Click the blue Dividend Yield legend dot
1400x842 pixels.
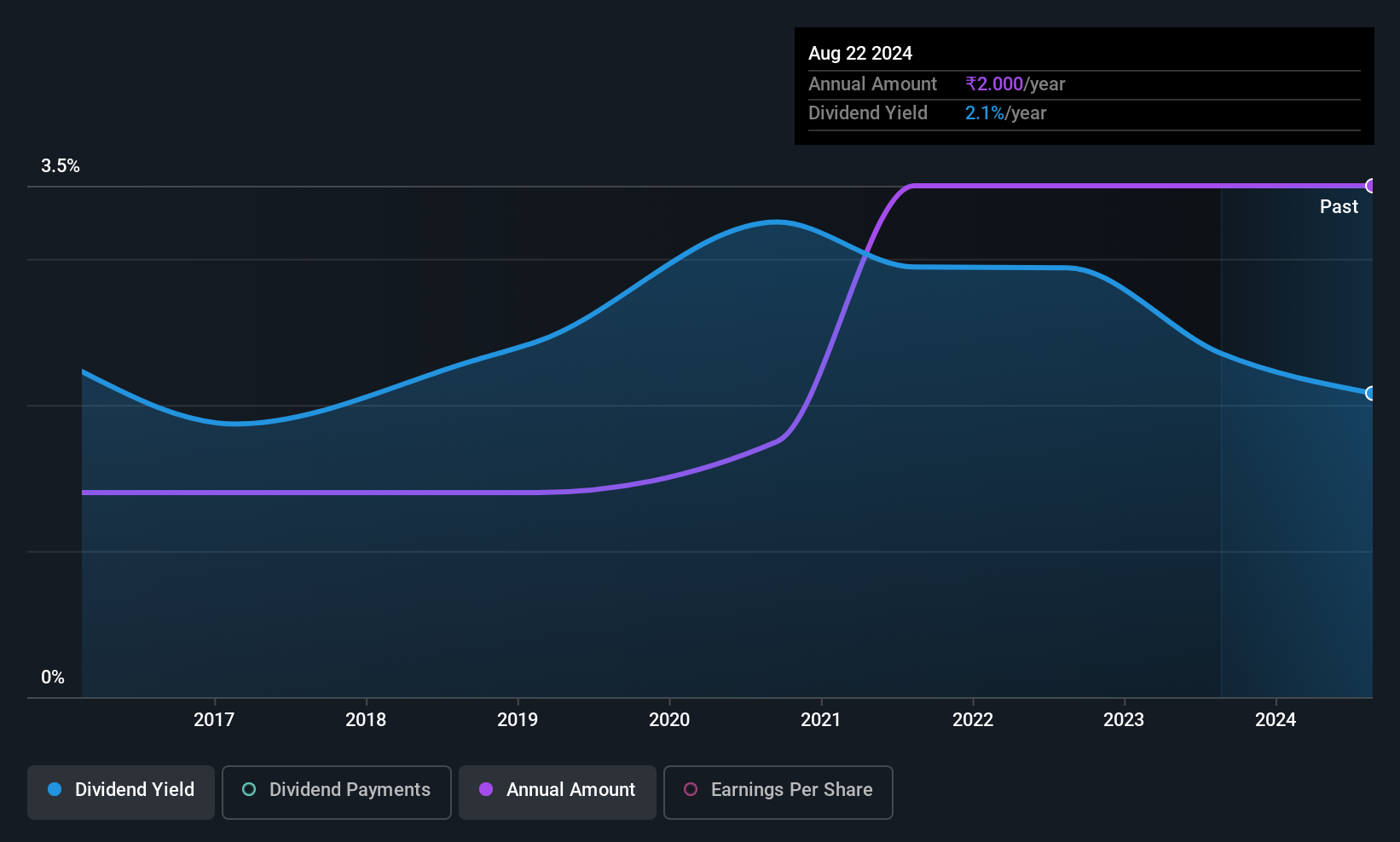pos(55,790)
